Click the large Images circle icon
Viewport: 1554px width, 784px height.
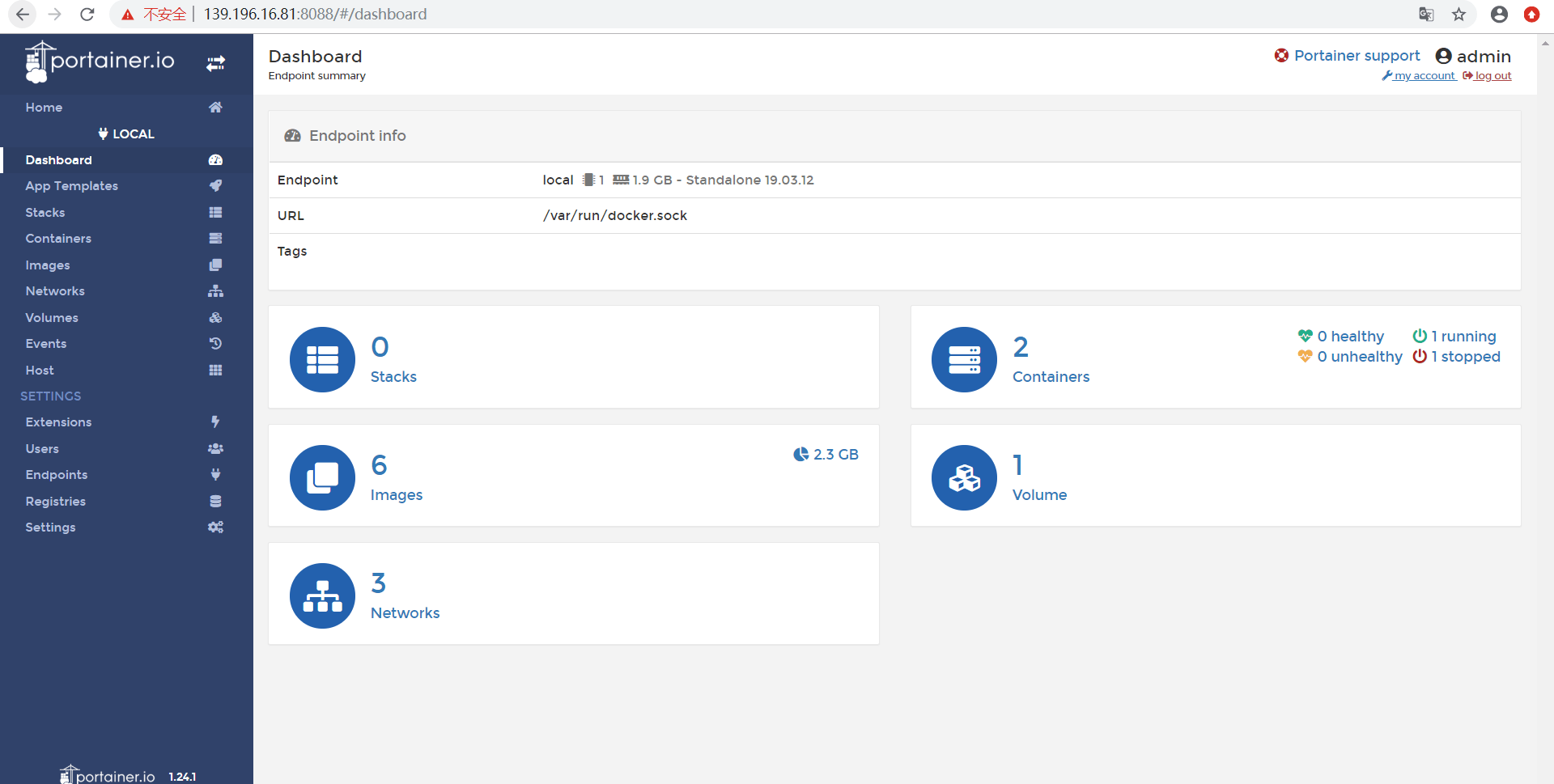coord(322,477)
